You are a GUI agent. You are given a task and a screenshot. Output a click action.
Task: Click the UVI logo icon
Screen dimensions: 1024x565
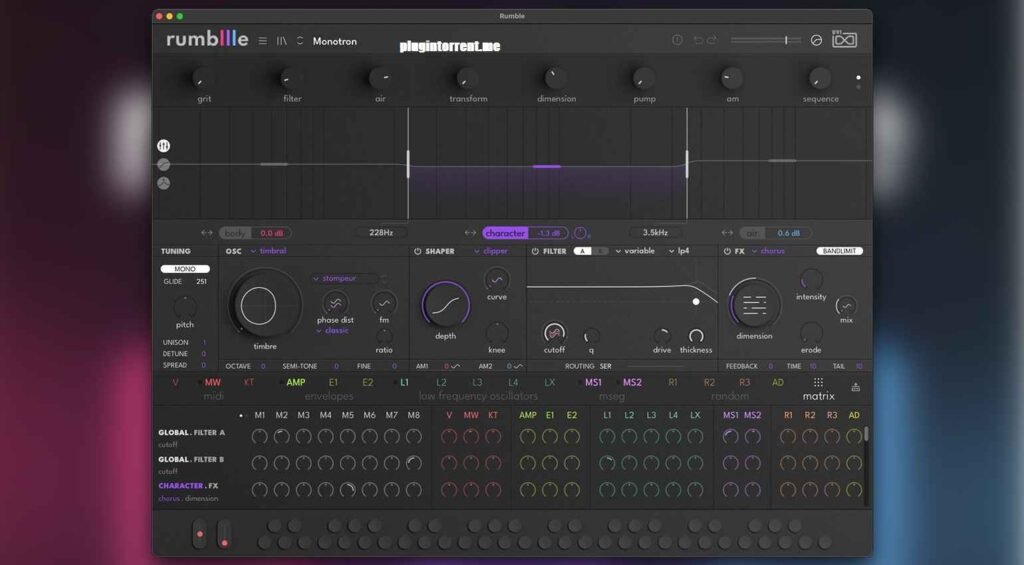(x=844, y=39)
